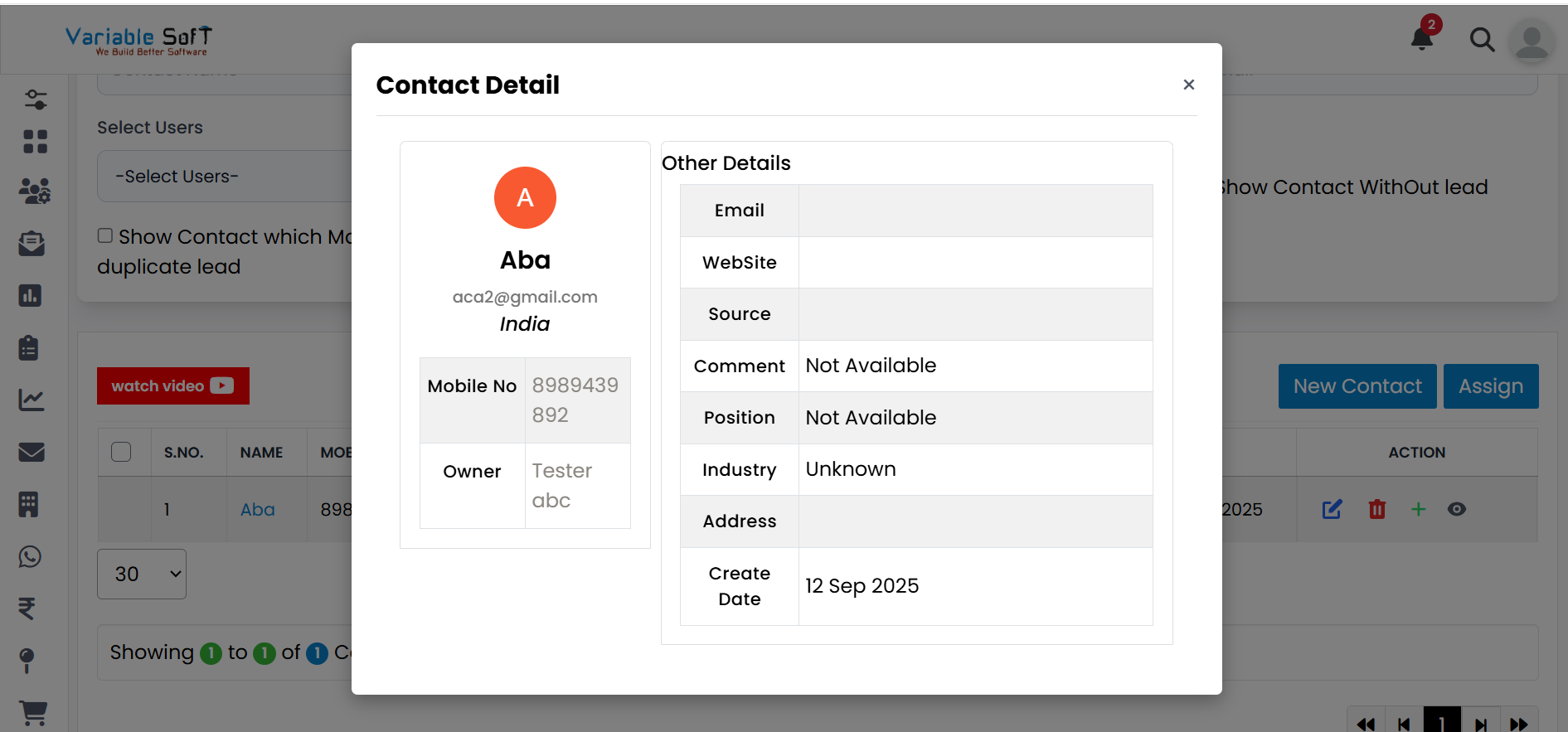
Task: Click the ACTION column header
Action: [x=1417, y=453]
